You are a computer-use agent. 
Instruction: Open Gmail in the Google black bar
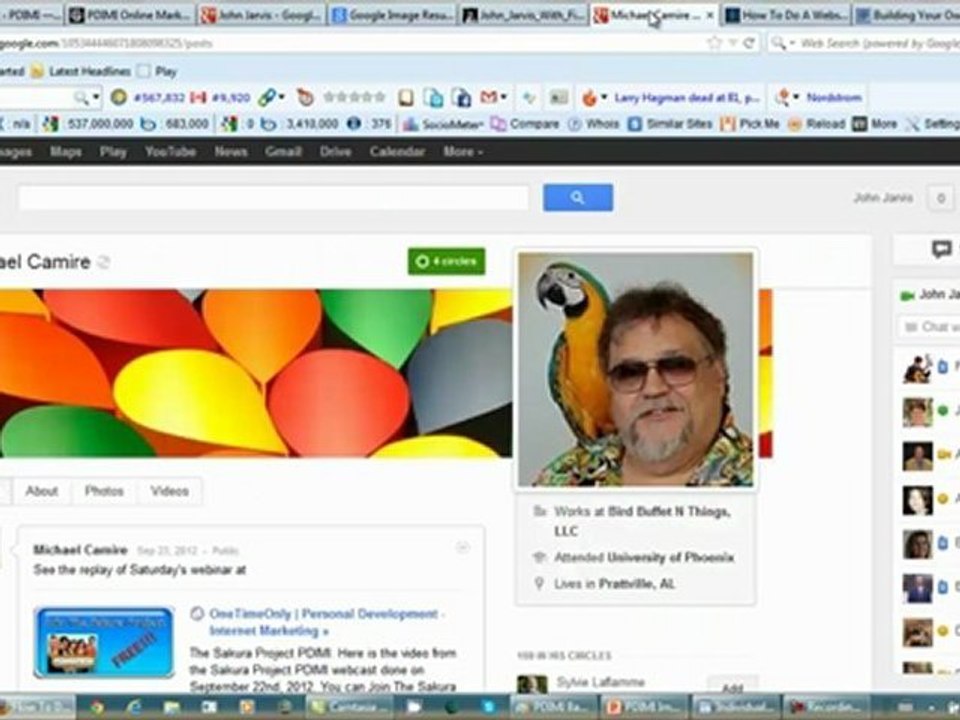(x=283, y=152)
